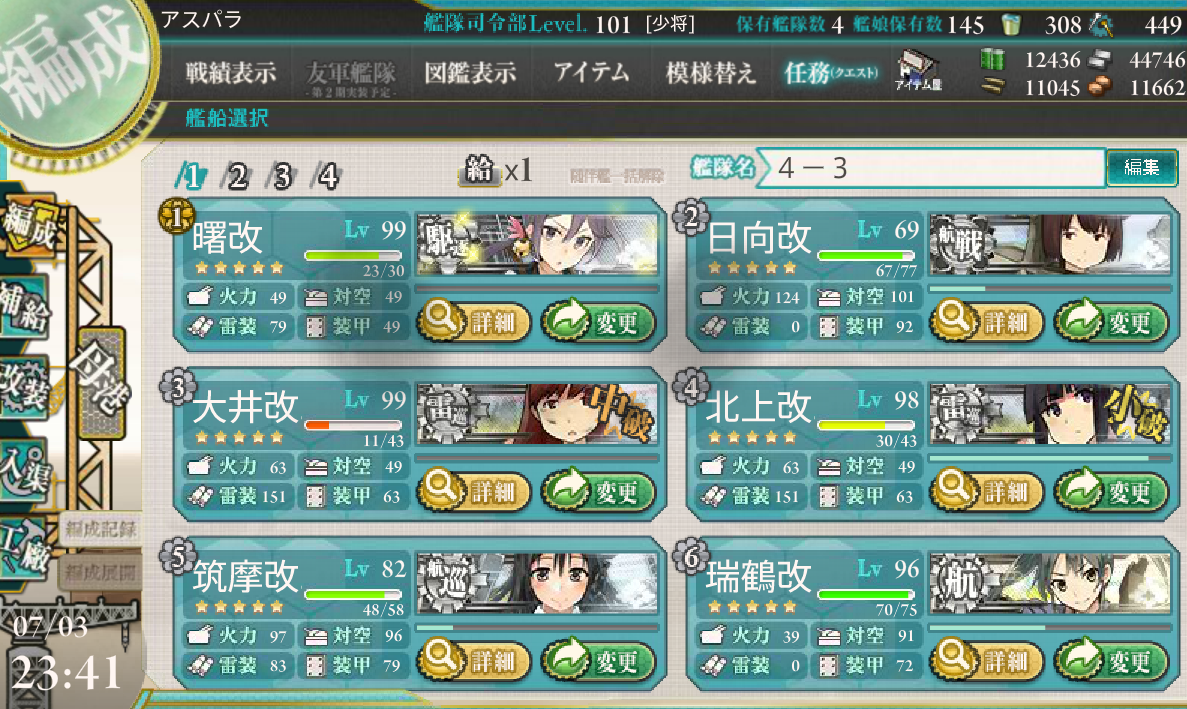Open the 改装 remodel sidebar icon
Screen dimensions: 1187x709
(x=24, y=387)
